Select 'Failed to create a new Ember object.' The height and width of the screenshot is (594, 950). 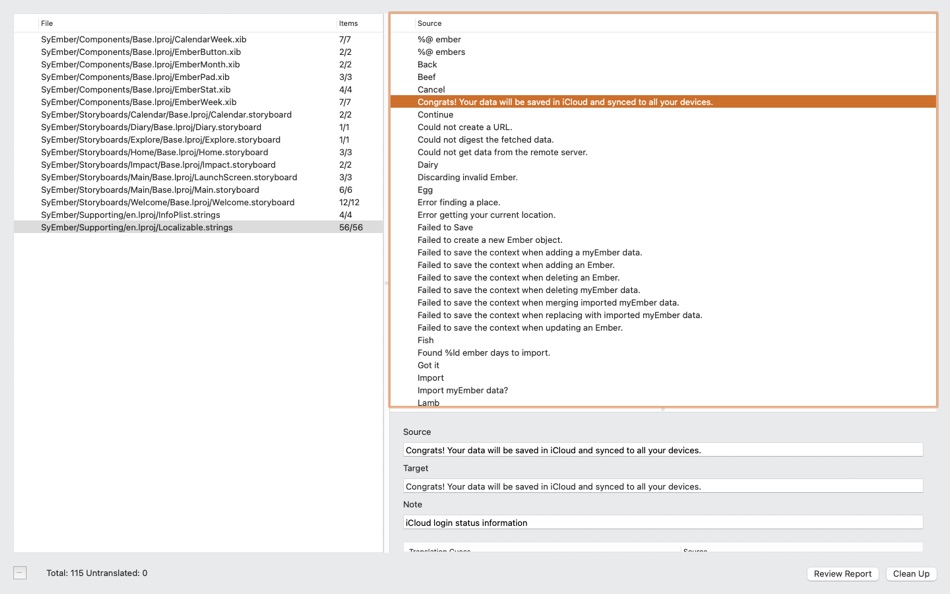tap(663, 240)
